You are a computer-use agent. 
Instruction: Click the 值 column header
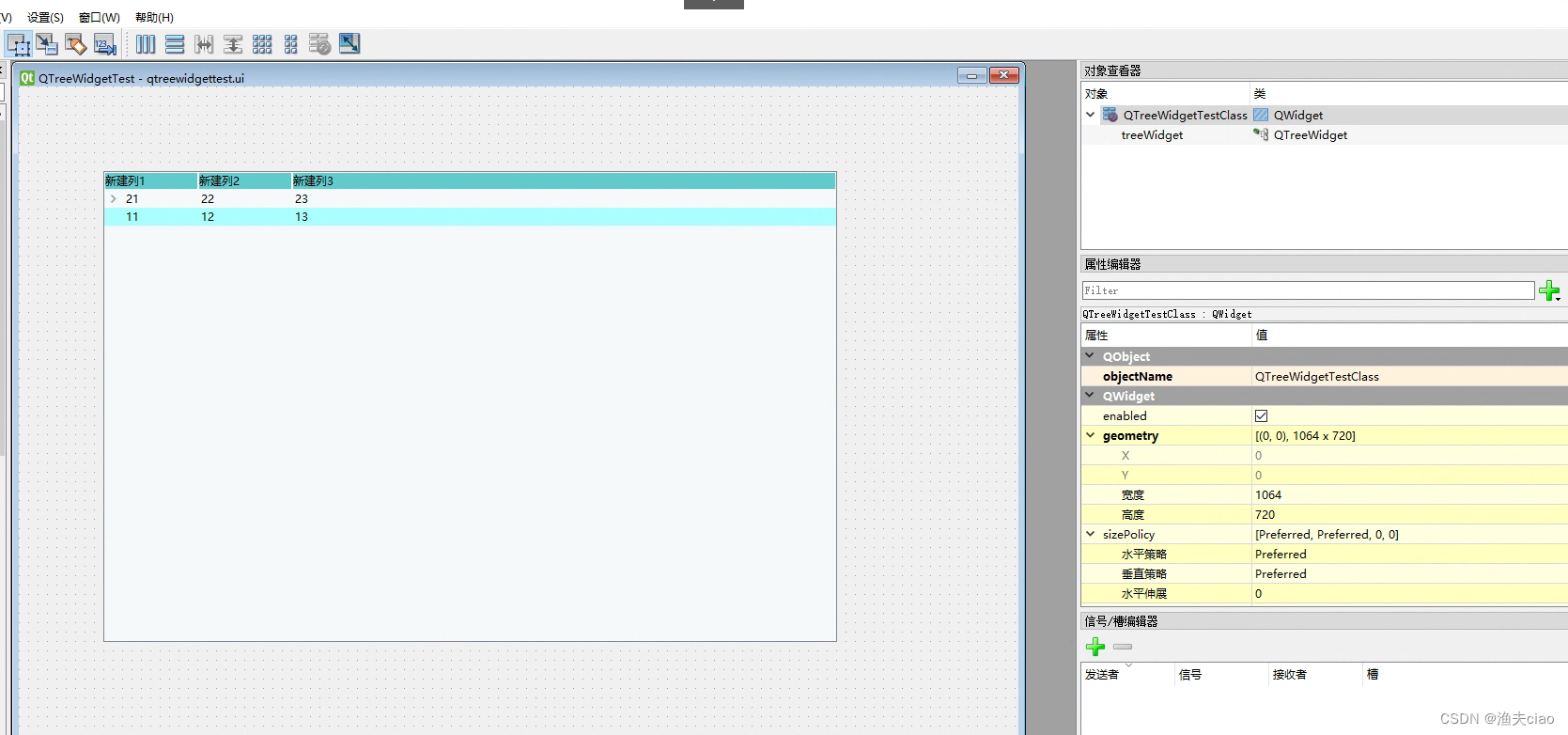[1409, 335]
